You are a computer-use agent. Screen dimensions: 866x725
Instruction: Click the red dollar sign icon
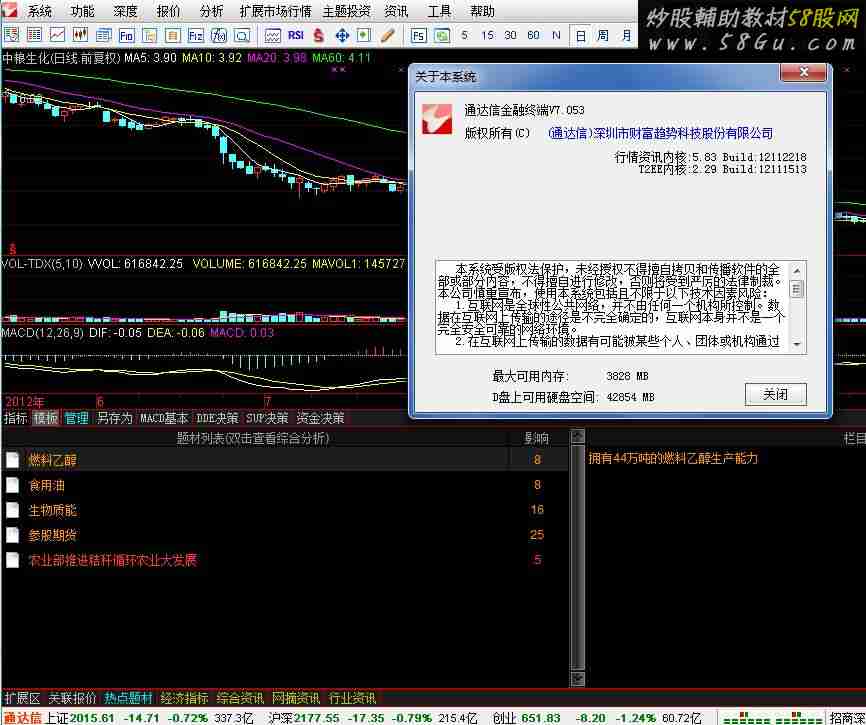point(319,35)
